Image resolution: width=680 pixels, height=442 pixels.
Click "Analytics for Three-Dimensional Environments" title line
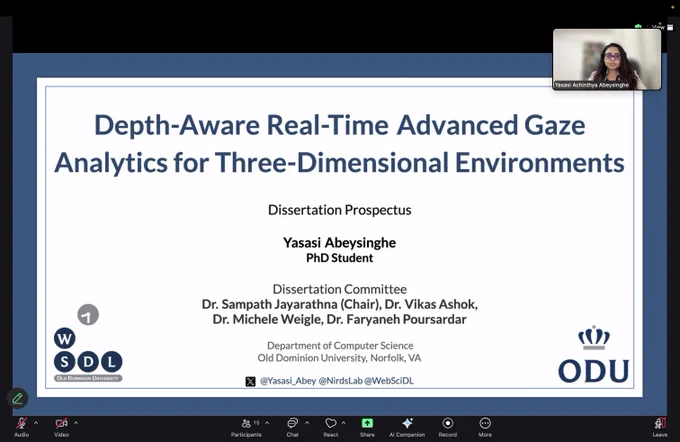pyautogui.click(x=340, y=163)
